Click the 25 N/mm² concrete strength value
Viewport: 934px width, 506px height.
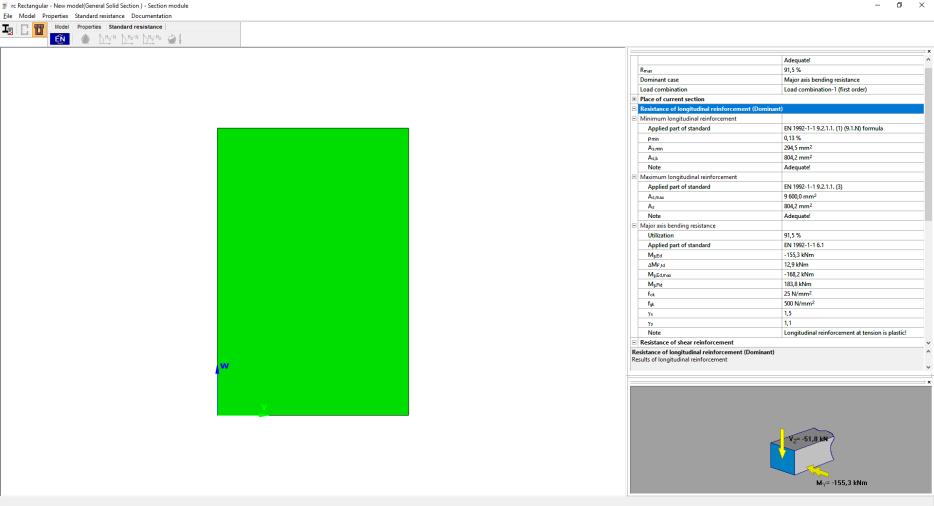click(798, 294)
